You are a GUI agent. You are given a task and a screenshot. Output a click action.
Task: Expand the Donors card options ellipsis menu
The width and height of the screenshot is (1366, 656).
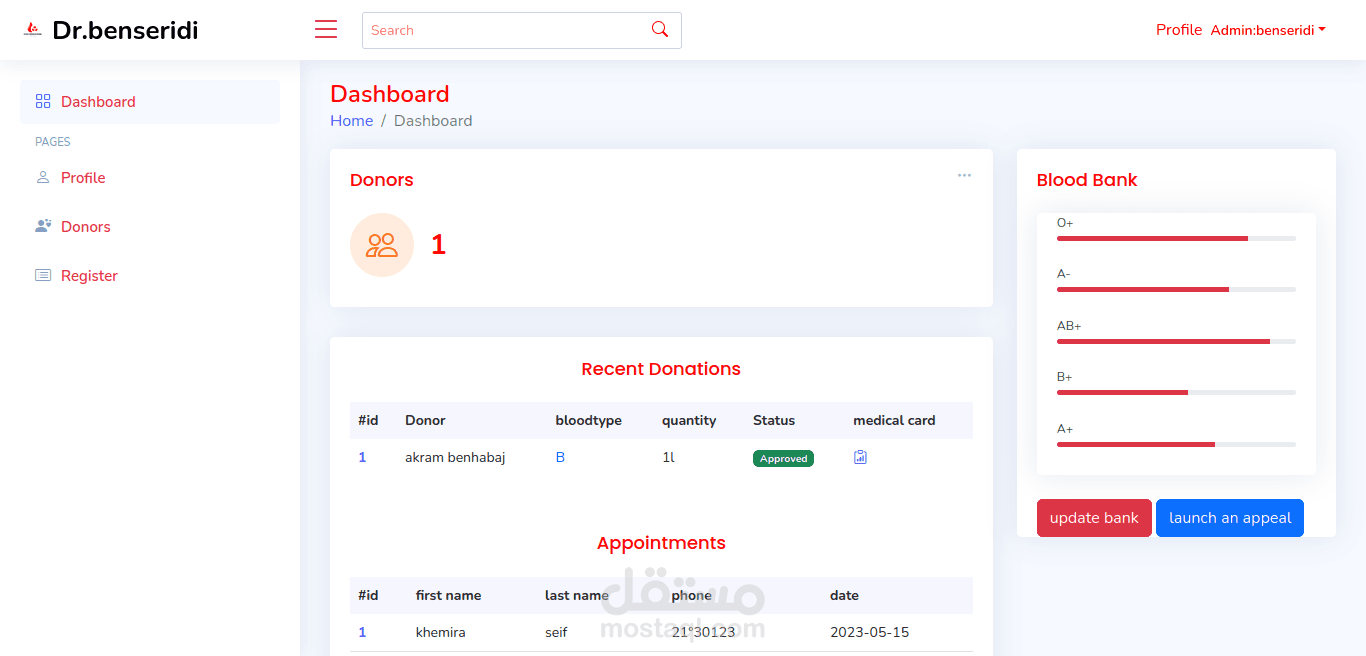(x=964, y=175)
